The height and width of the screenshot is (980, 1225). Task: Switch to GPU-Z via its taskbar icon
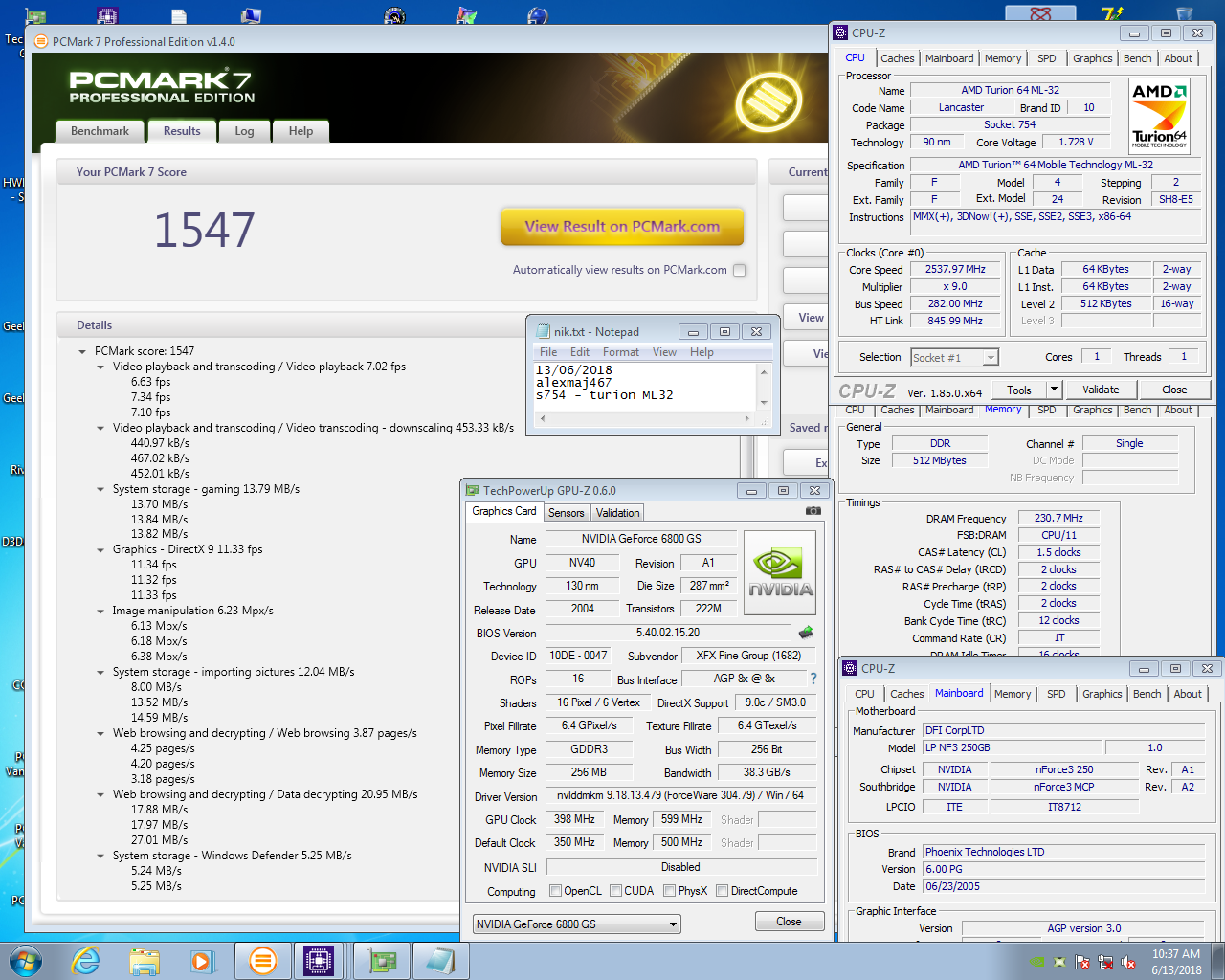[383, 961]
